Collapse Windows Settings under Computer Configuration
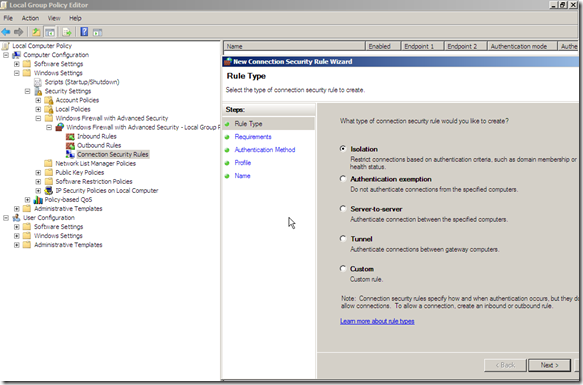 coord(16,73)
